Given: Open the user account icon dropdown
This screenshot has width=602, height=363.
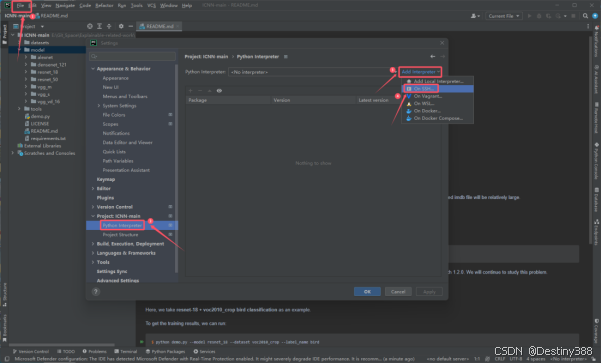Looking at the screenshot, I should tap(475, 16).
